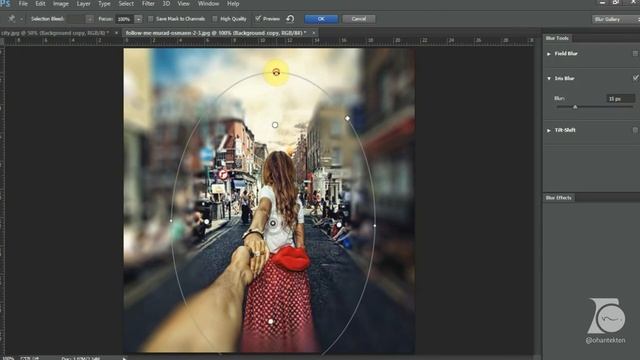This screenshot has width=640, height=360.
Task: Open the Layer menu
Action: click(83, 4)
